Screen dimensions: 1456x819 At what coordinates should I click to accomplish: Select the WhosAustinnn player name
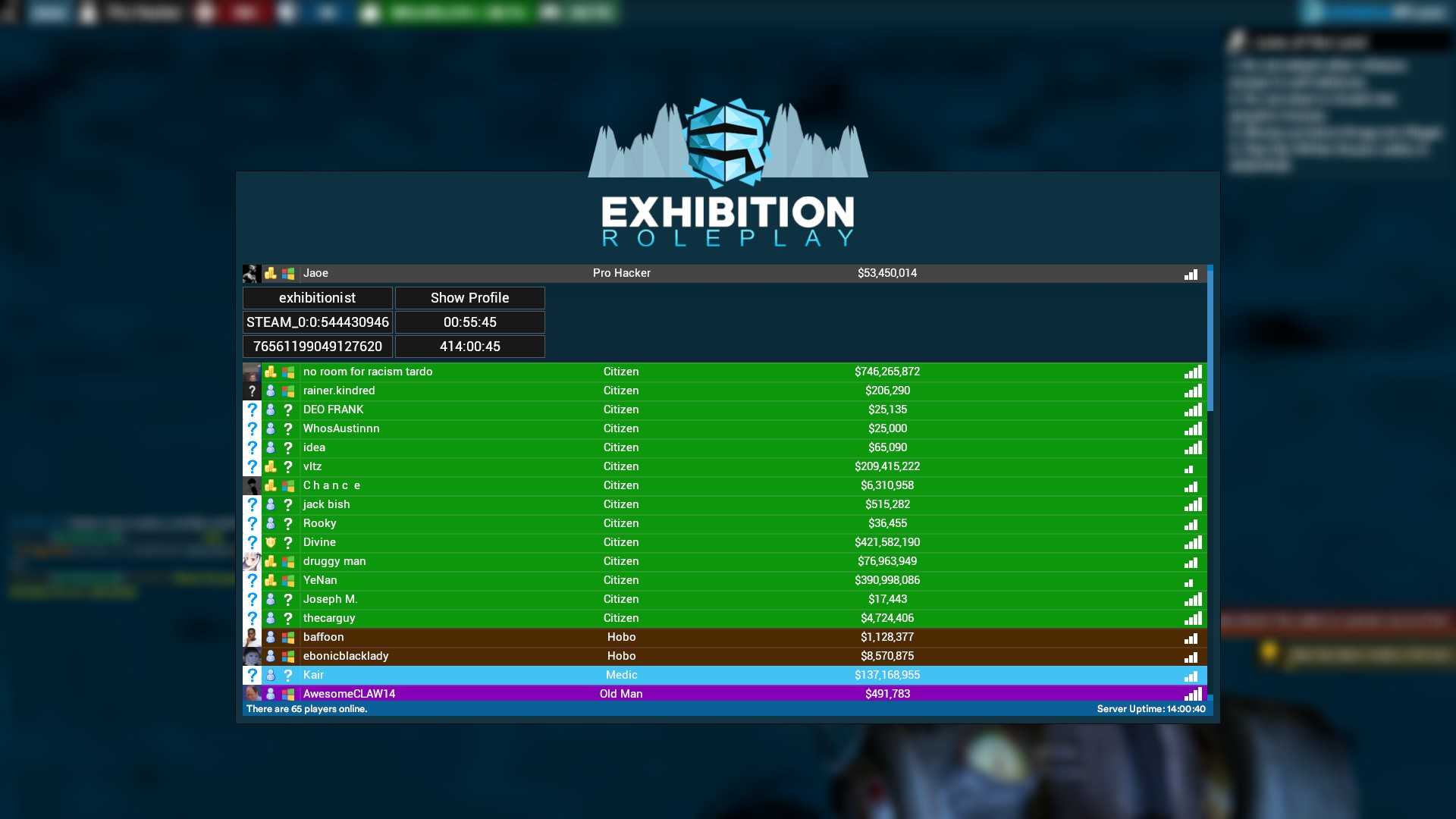pyautogui.click(x=341, y=428)
